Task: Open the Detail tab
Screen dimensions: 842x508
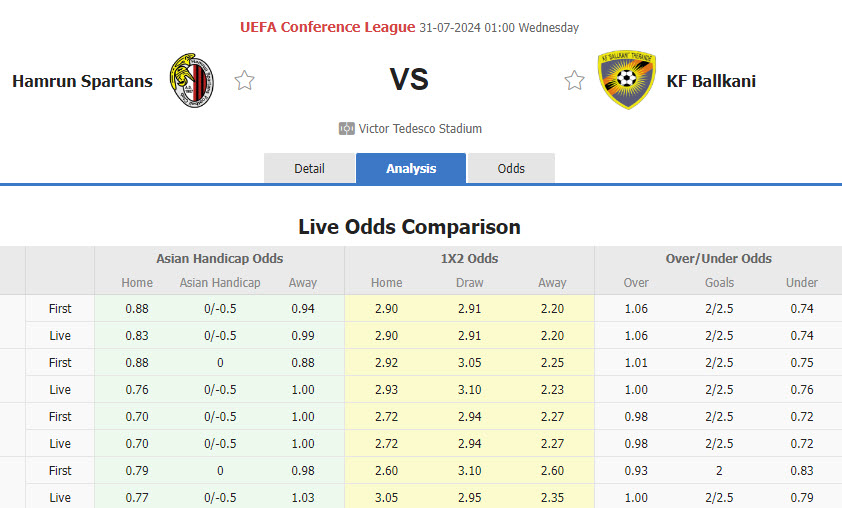Action: (309, 168)
